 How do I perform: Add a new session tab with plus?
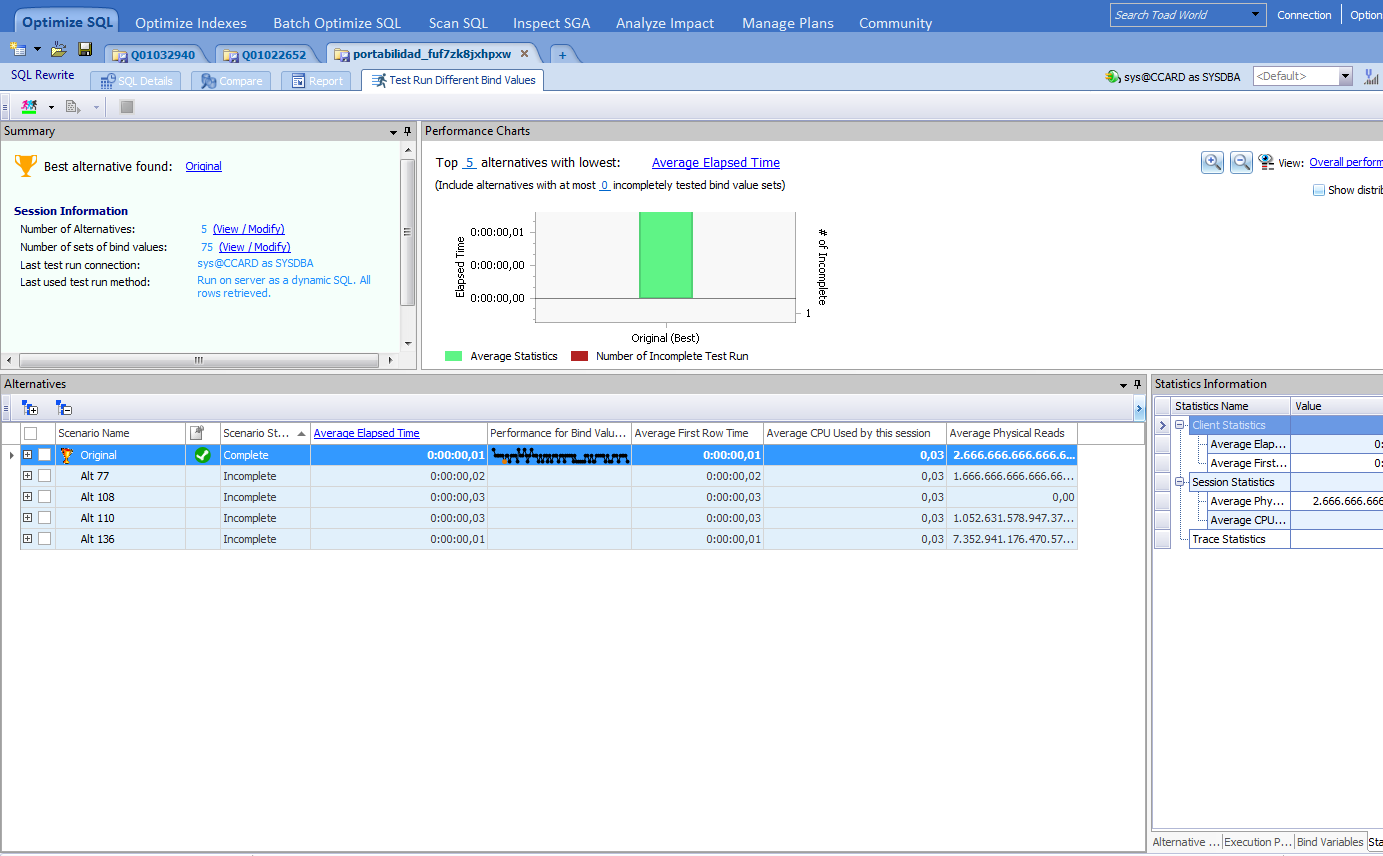tap(562, 55)
